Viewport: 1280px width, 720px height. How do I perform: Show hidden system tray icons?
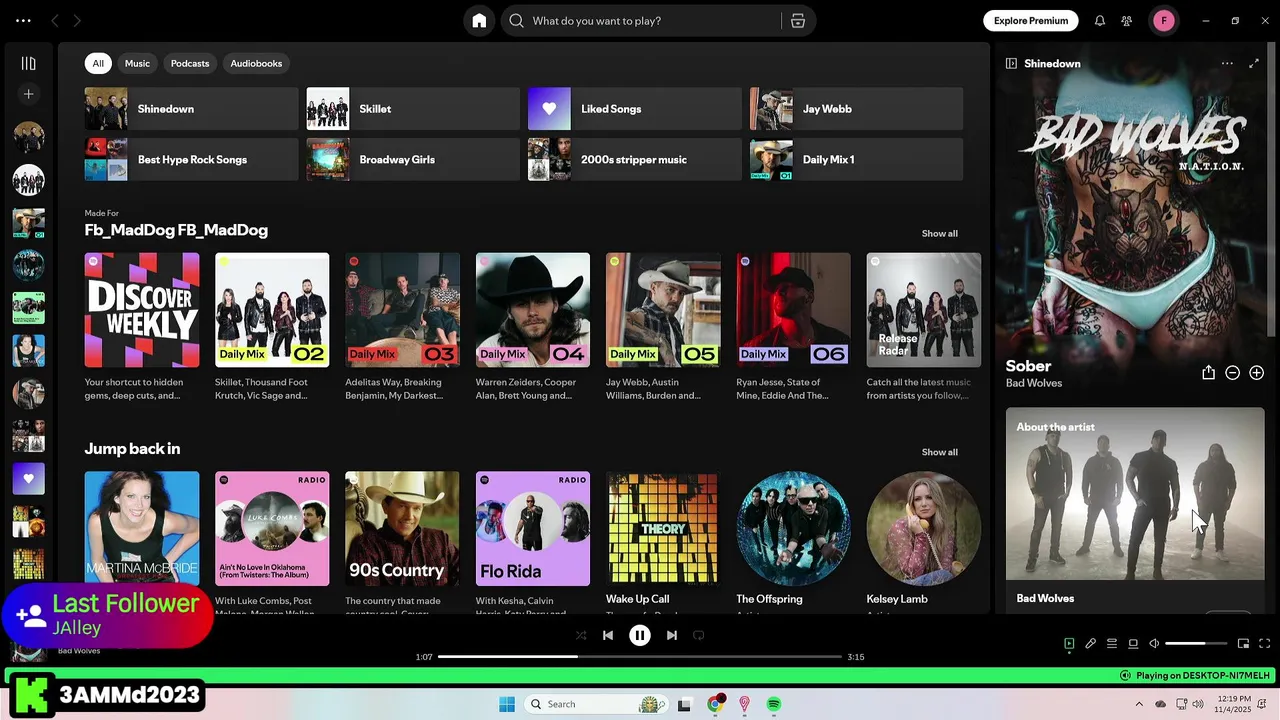[x=1139, y=704]
